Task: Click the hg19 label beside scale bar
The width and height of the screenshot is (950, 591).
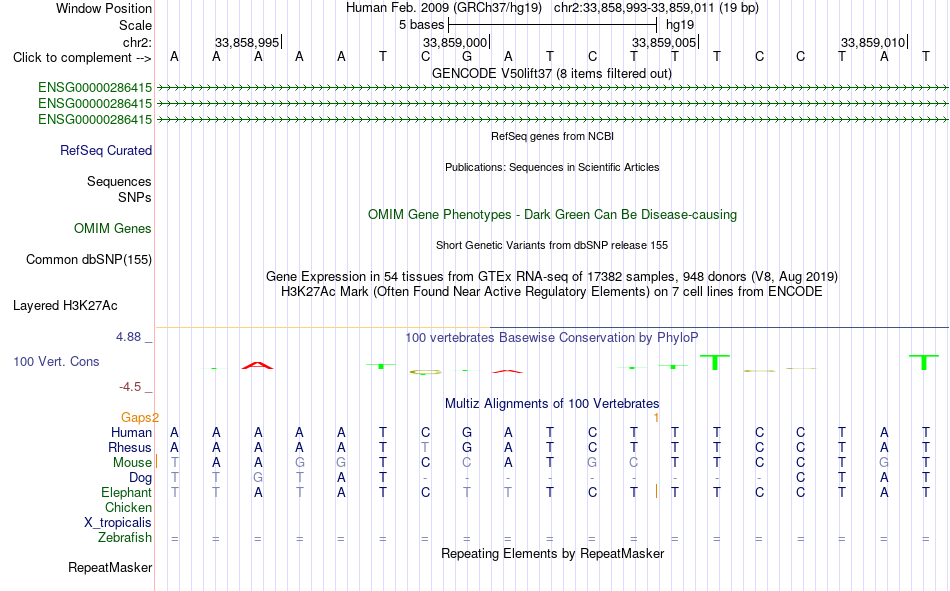Action: (680, 25)
